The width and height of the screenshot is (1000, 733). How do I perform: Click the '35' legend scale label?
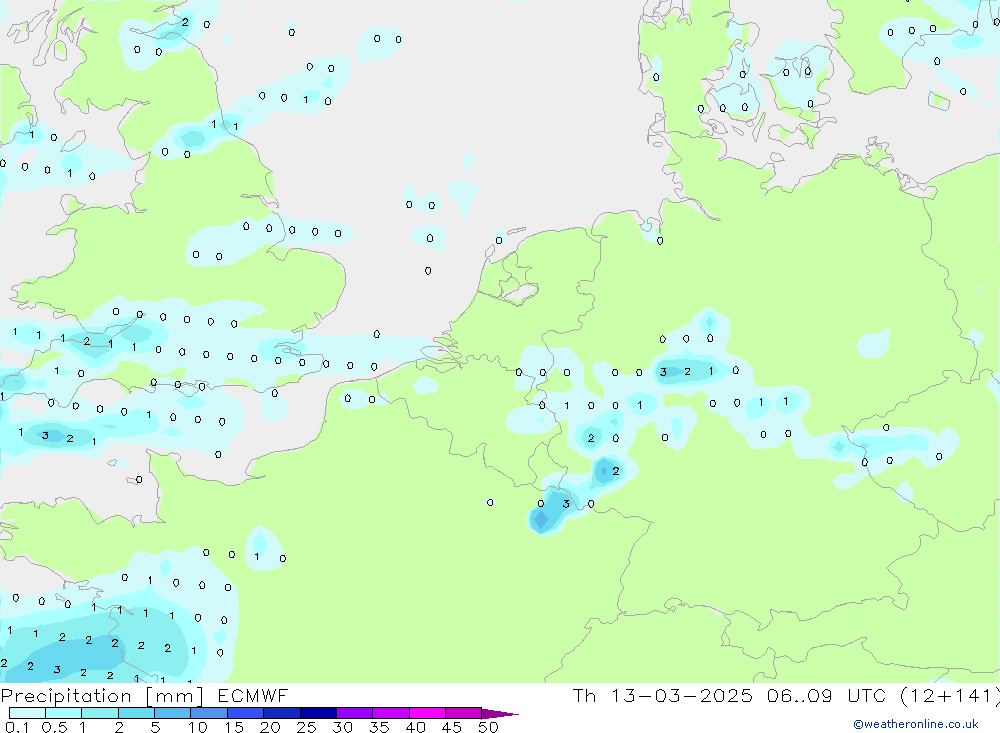point(379,727)
